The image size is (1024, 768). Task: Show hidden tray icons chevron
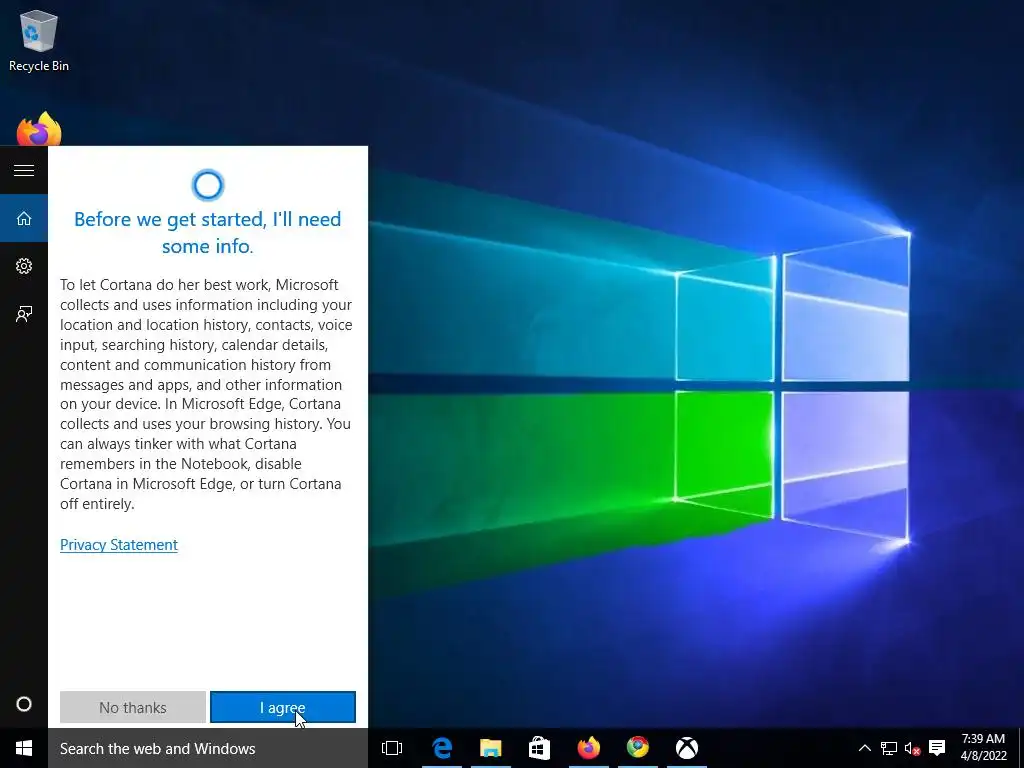coord(865,748)
